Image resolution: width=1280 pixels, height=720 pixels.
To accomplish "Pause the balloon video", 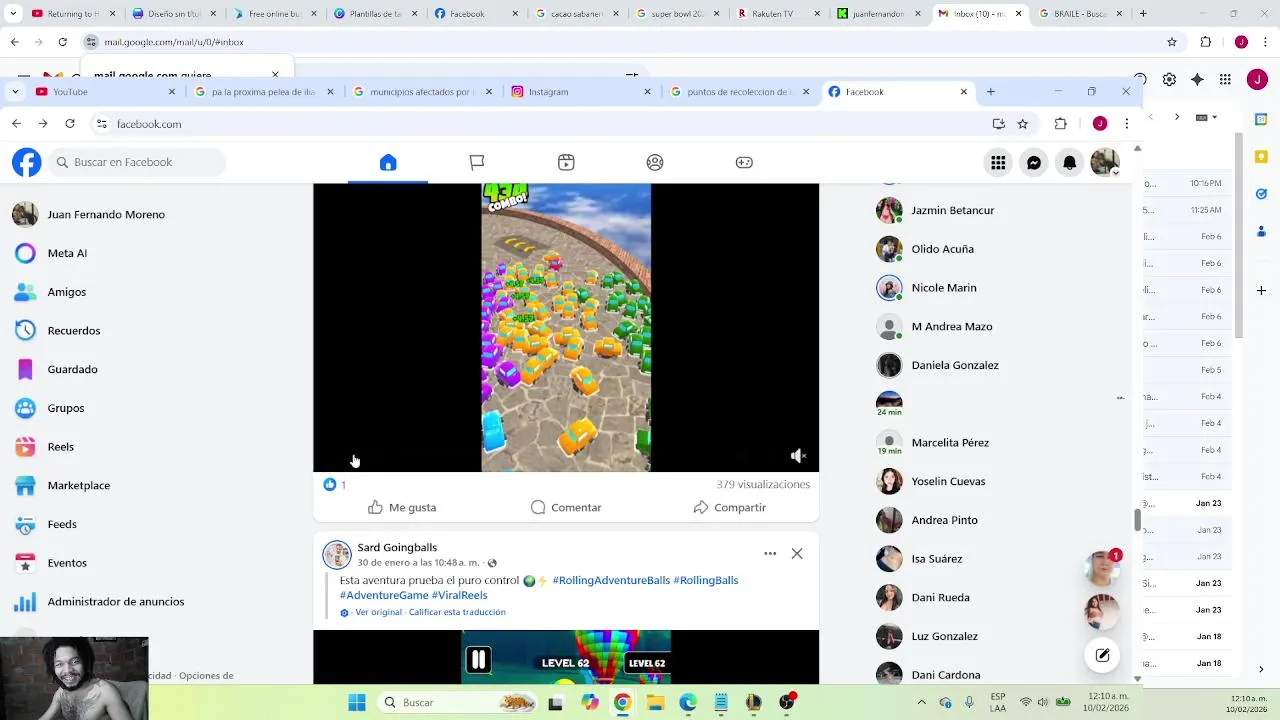I will click(478, 660).
